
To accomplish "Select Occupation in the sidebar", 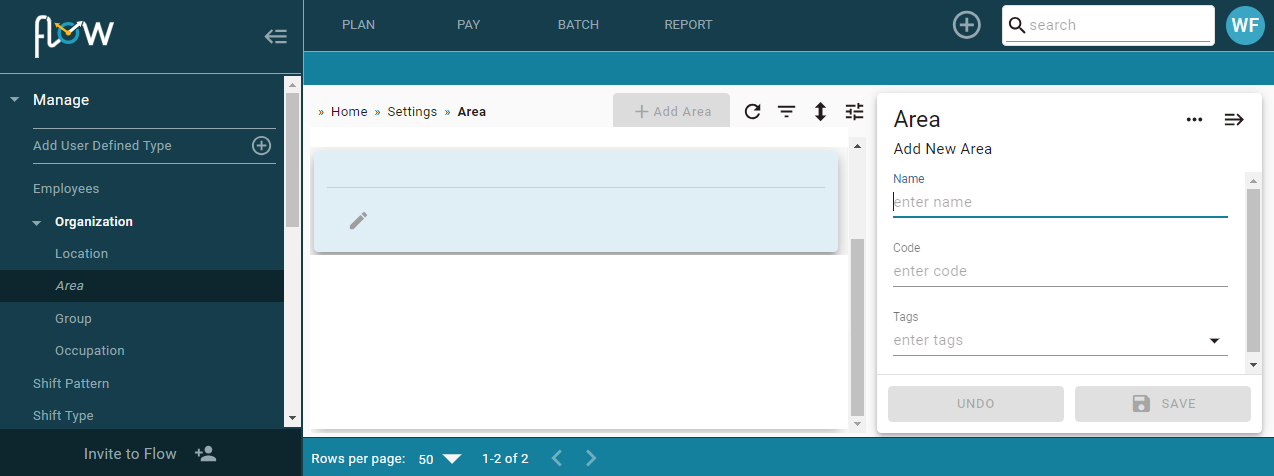I will pyautogui.click(x=90, y=351).
